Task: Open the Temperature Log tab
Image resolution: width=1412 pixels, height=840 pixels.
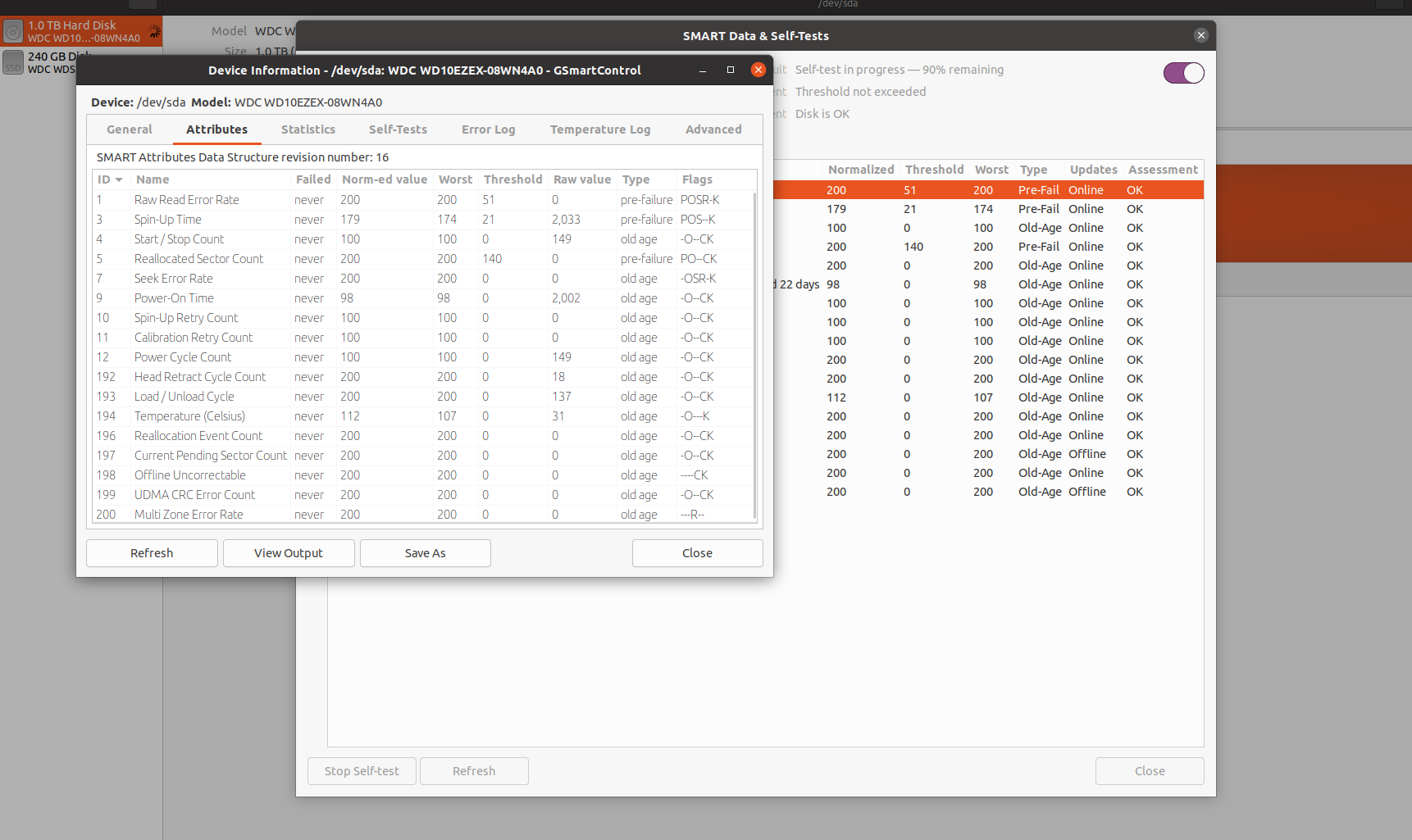Action: coord(599,129)
